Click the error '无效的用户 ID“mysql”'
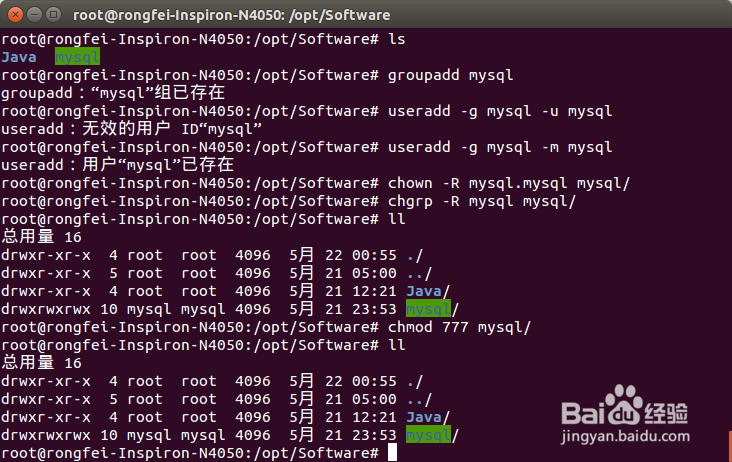Image resolution: width=732 pixels, height=462 pixels. pyautogui.click(x=172, y=129)
